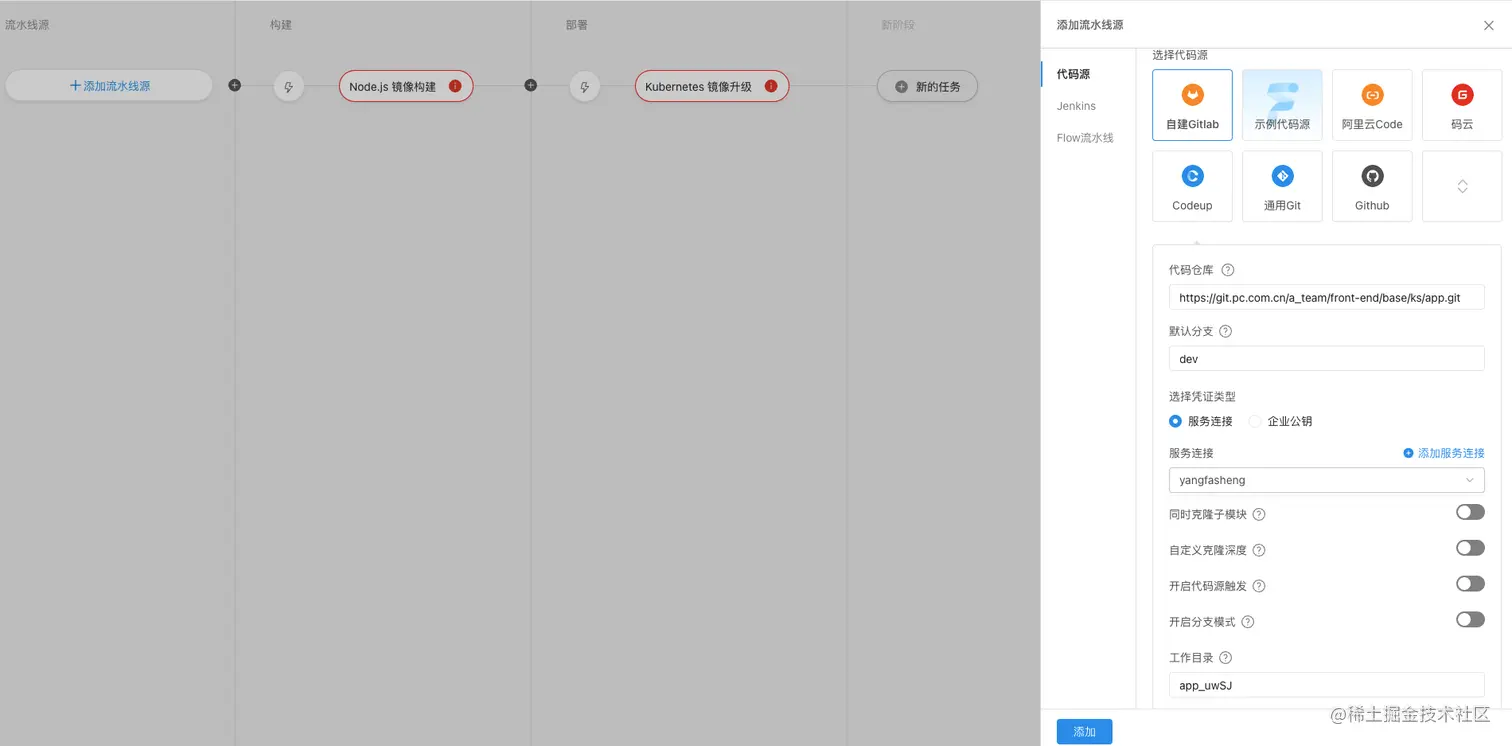Viewport: 1512px width, 746px height.
Task: Click help icon next to 代码仓库
Action: (x=1228, y=270)
